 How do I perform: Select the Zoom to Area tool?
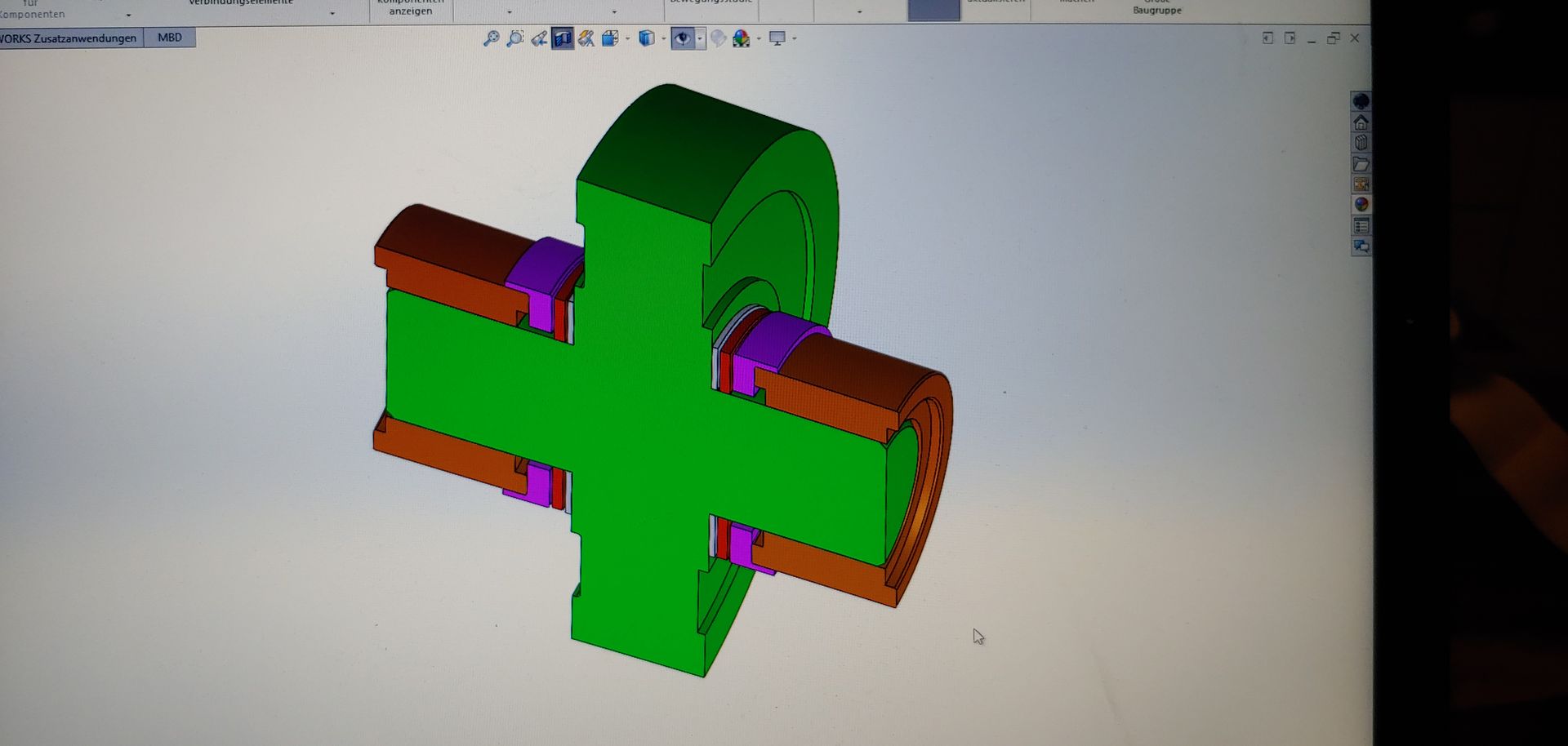point(515,38)
